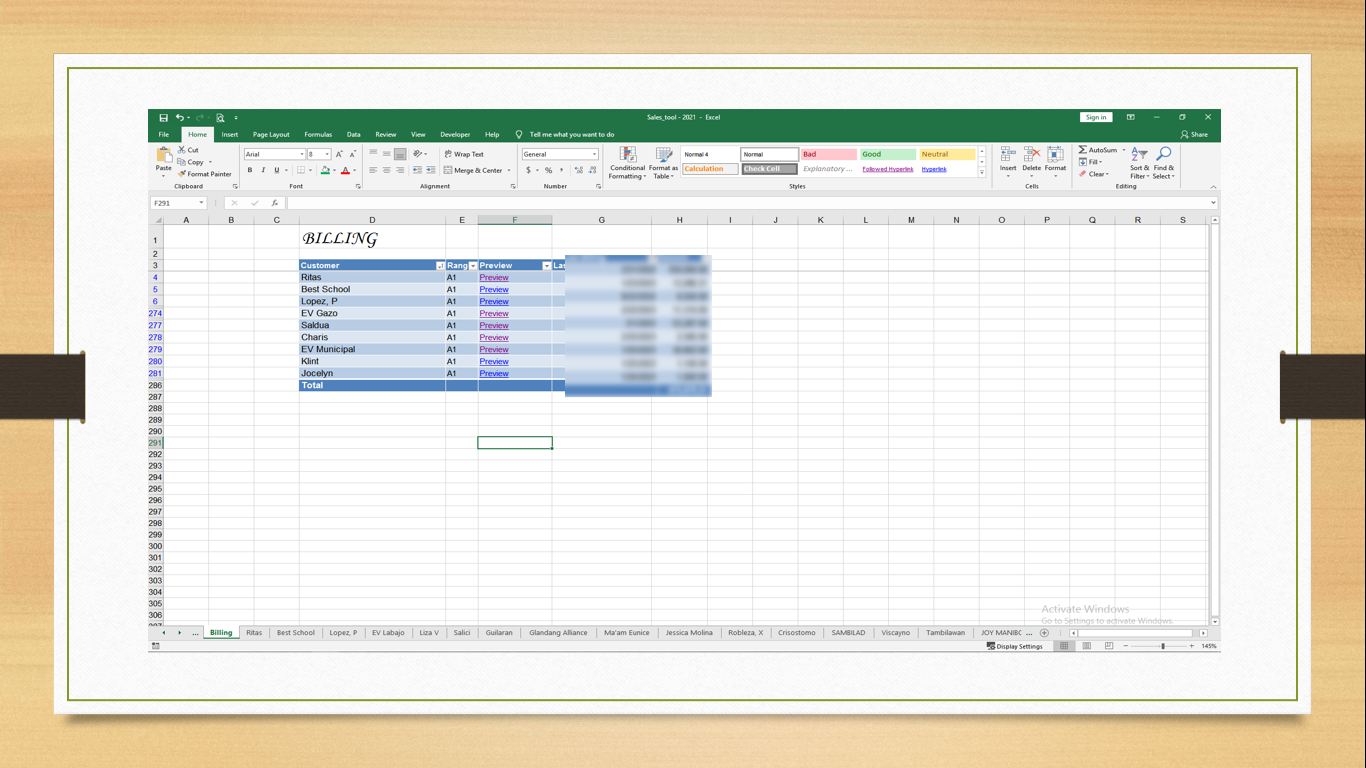The height and width of the screenshot is (768, 1366).
Task: Open the Preview column filter dropdown
Action: [x=546, y=266]
